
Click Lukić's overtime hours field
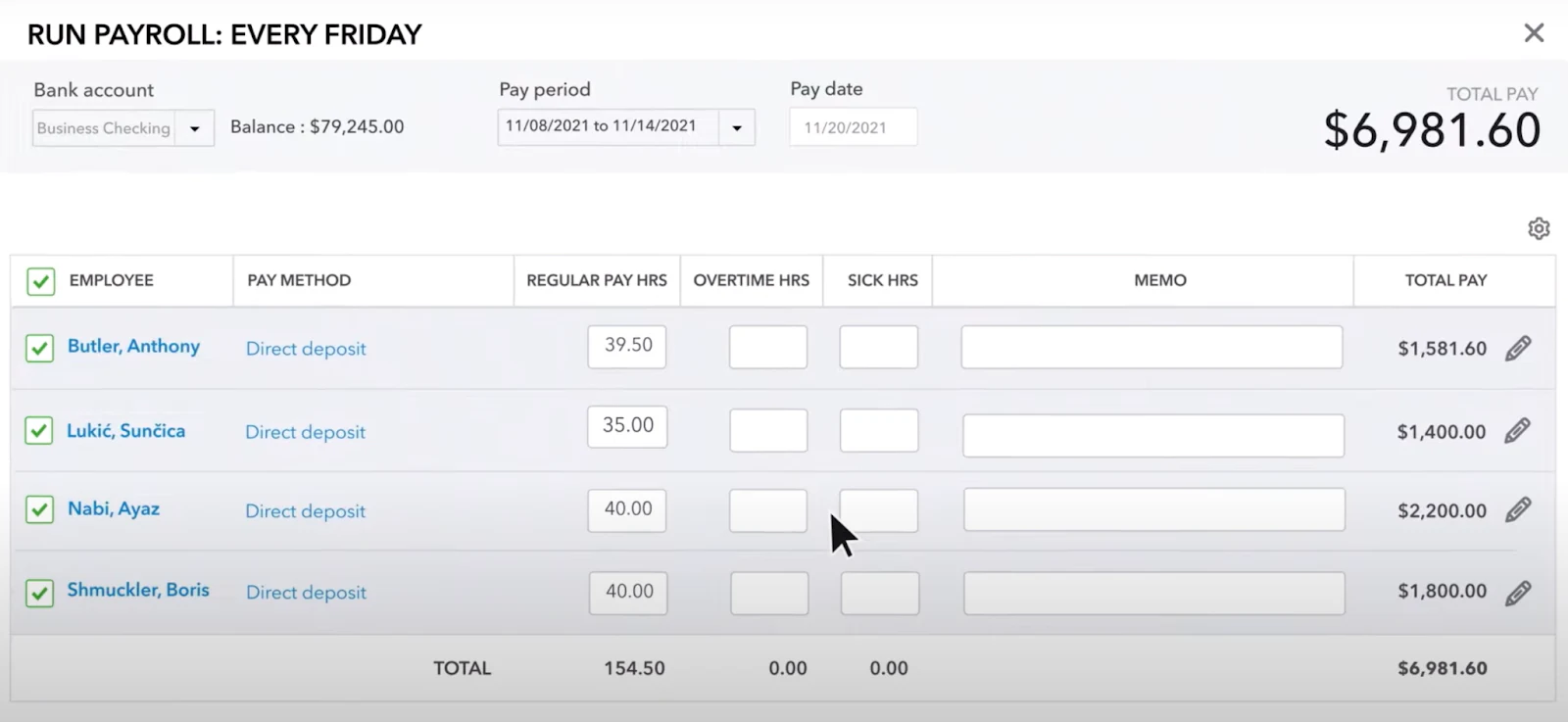768,431
